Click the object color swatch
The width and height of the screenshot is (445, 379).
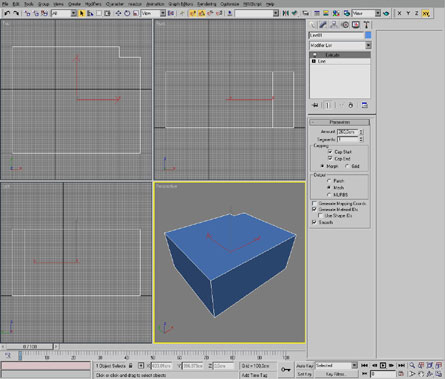[x=368, y=35]
